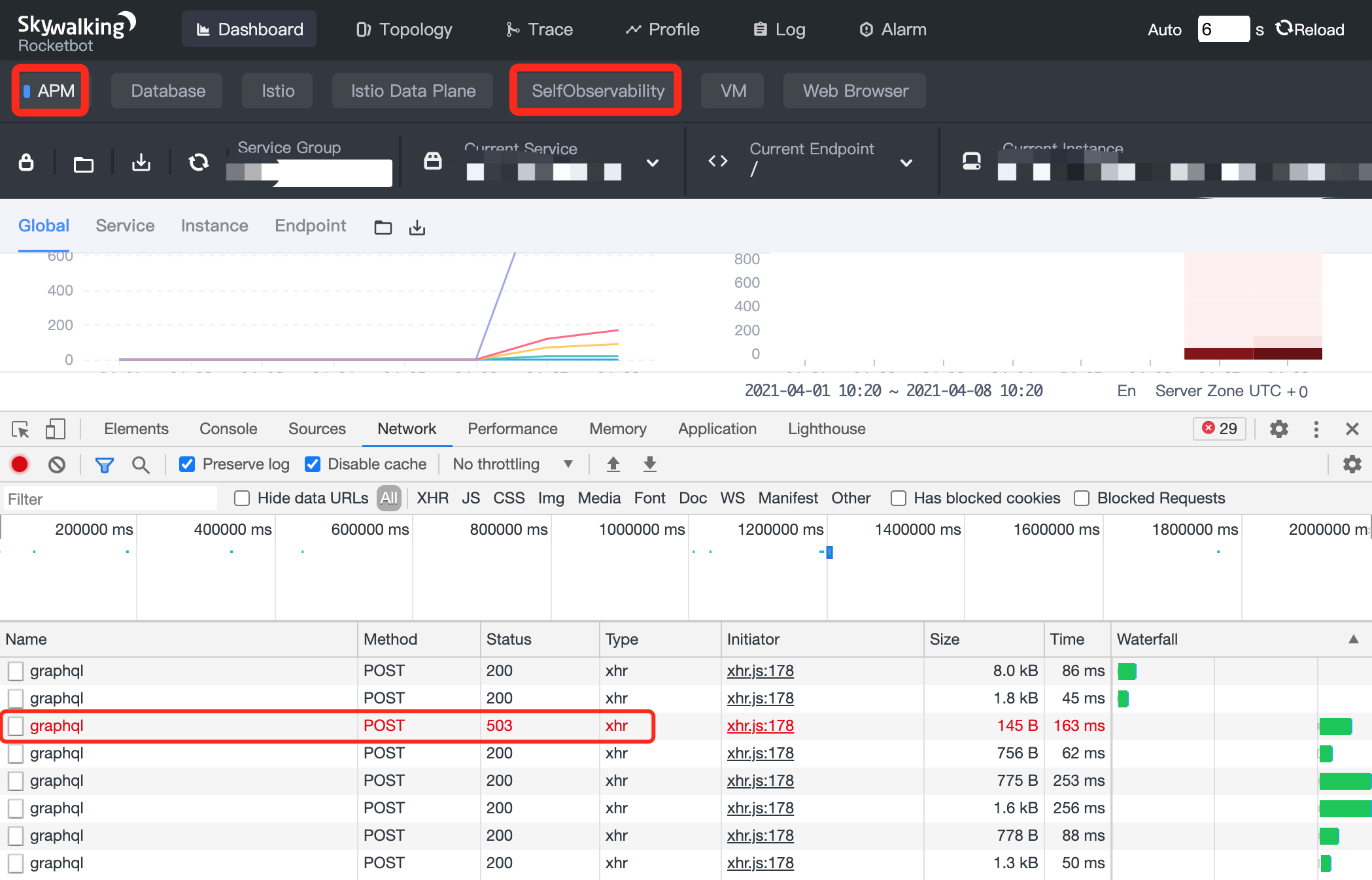Toggle the Disable cache checkbox
Viewport: 1372px width, 880px height.
(x=313, y=464)
